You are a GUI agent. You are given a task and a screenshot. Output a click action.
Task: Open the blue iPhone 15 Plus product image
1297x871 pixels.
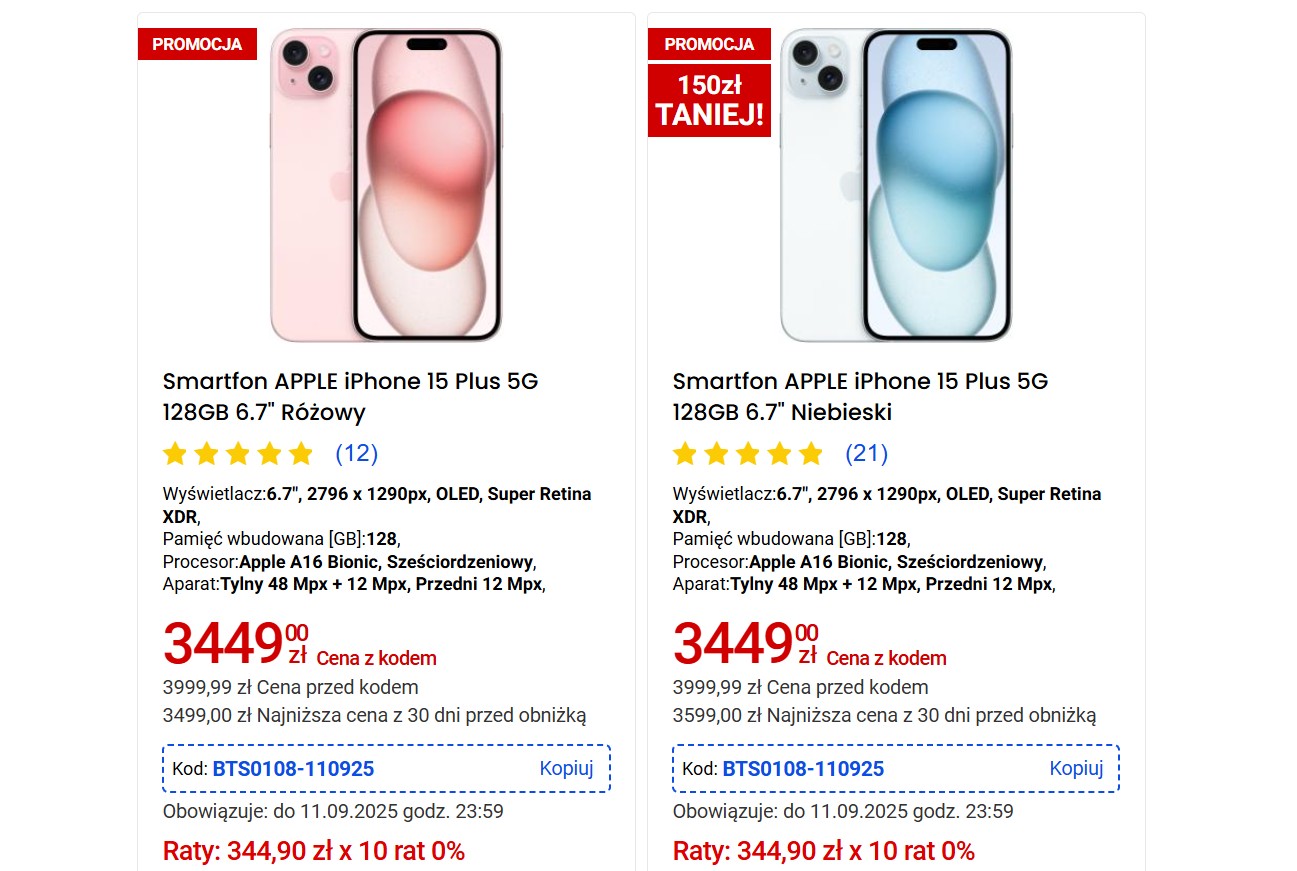(x=896, y=185)
